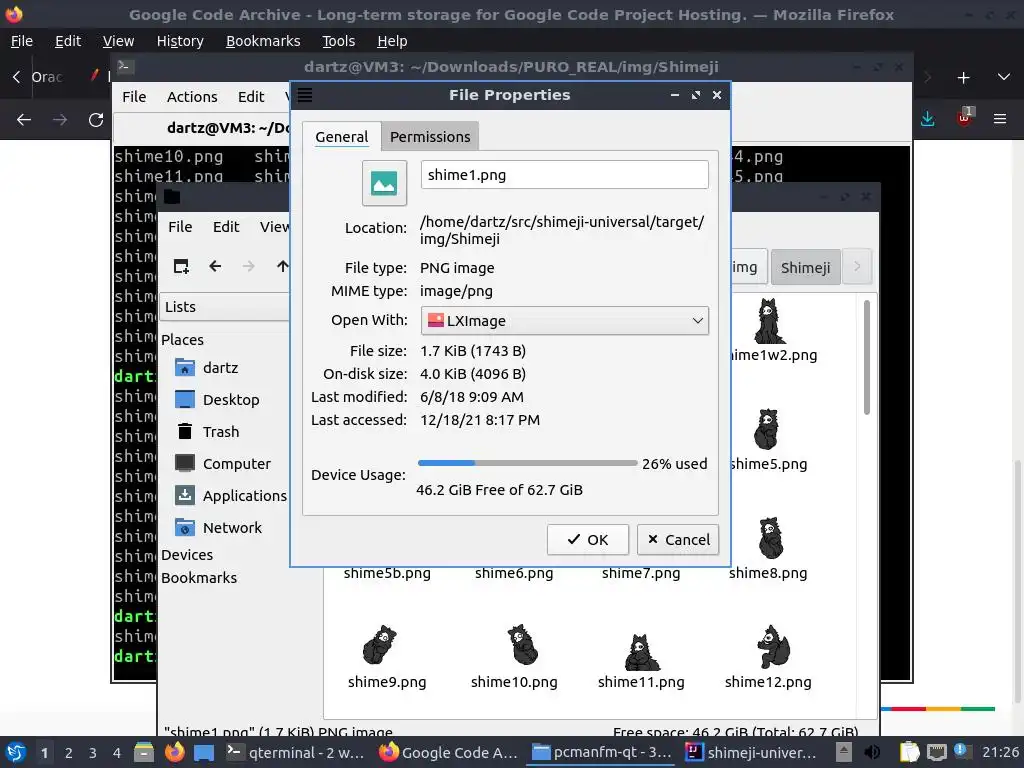Click the volume icon in system tray
Image resolution: width=1024 pixels, height=768 pixels.
click(x=872, y=753)
